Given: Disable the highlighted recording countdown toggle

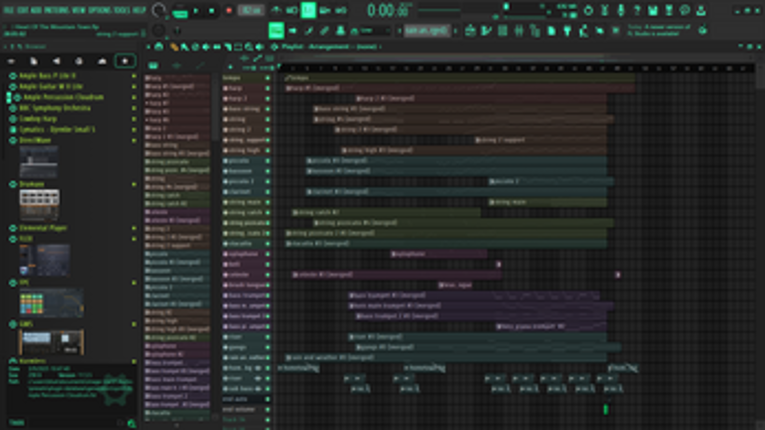Looking at the screenshot, I should point(308,10).
